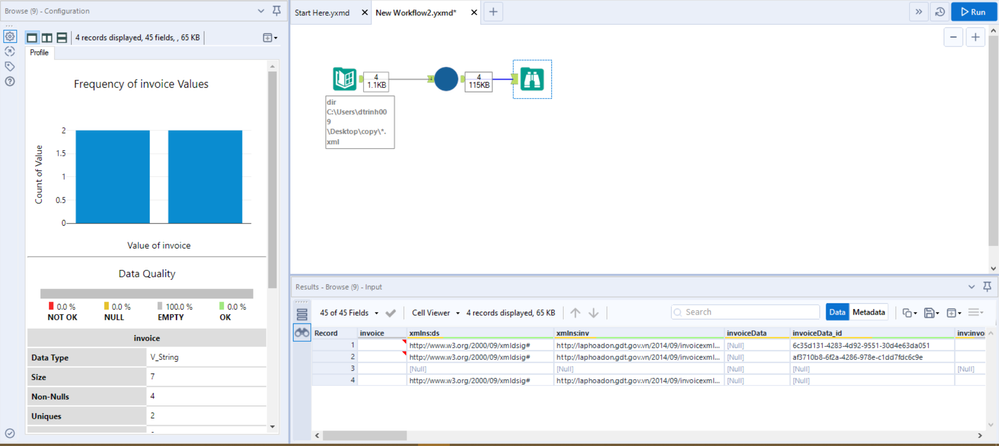
Task: Open new window dropdown in Configuration panel
Action: [270, 38]
